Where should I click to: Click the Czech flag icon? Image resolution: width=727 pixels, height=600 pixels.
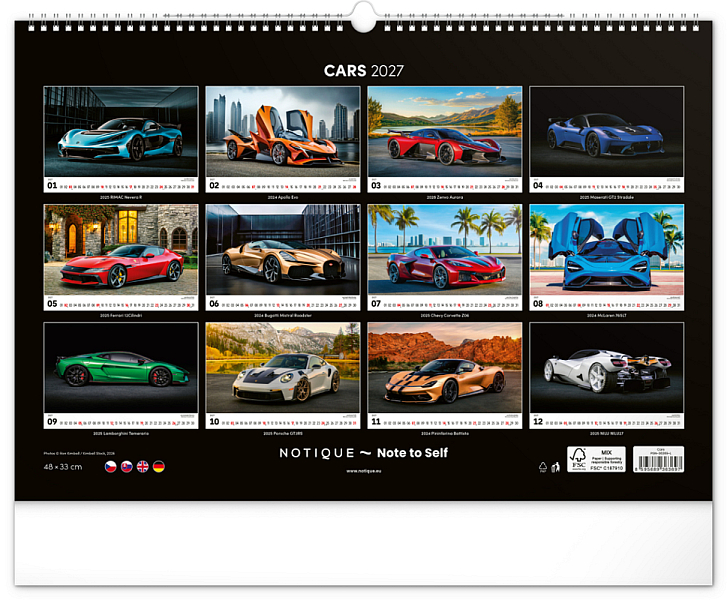(110, 466)
